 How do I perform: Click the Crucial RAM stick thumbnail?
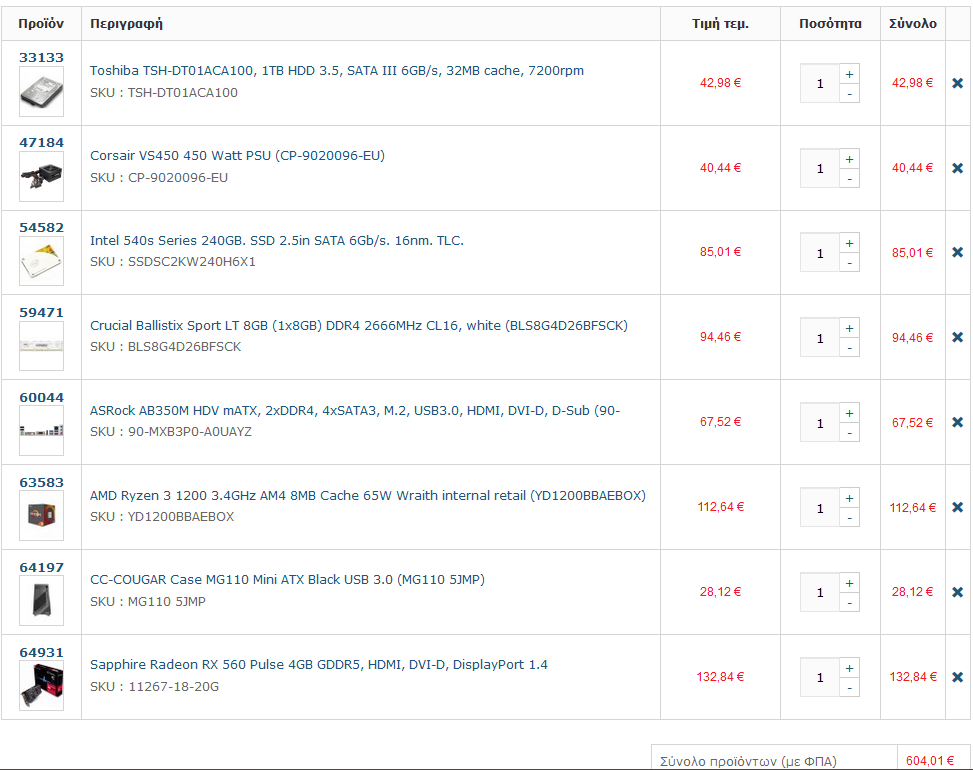coord(42,346)
